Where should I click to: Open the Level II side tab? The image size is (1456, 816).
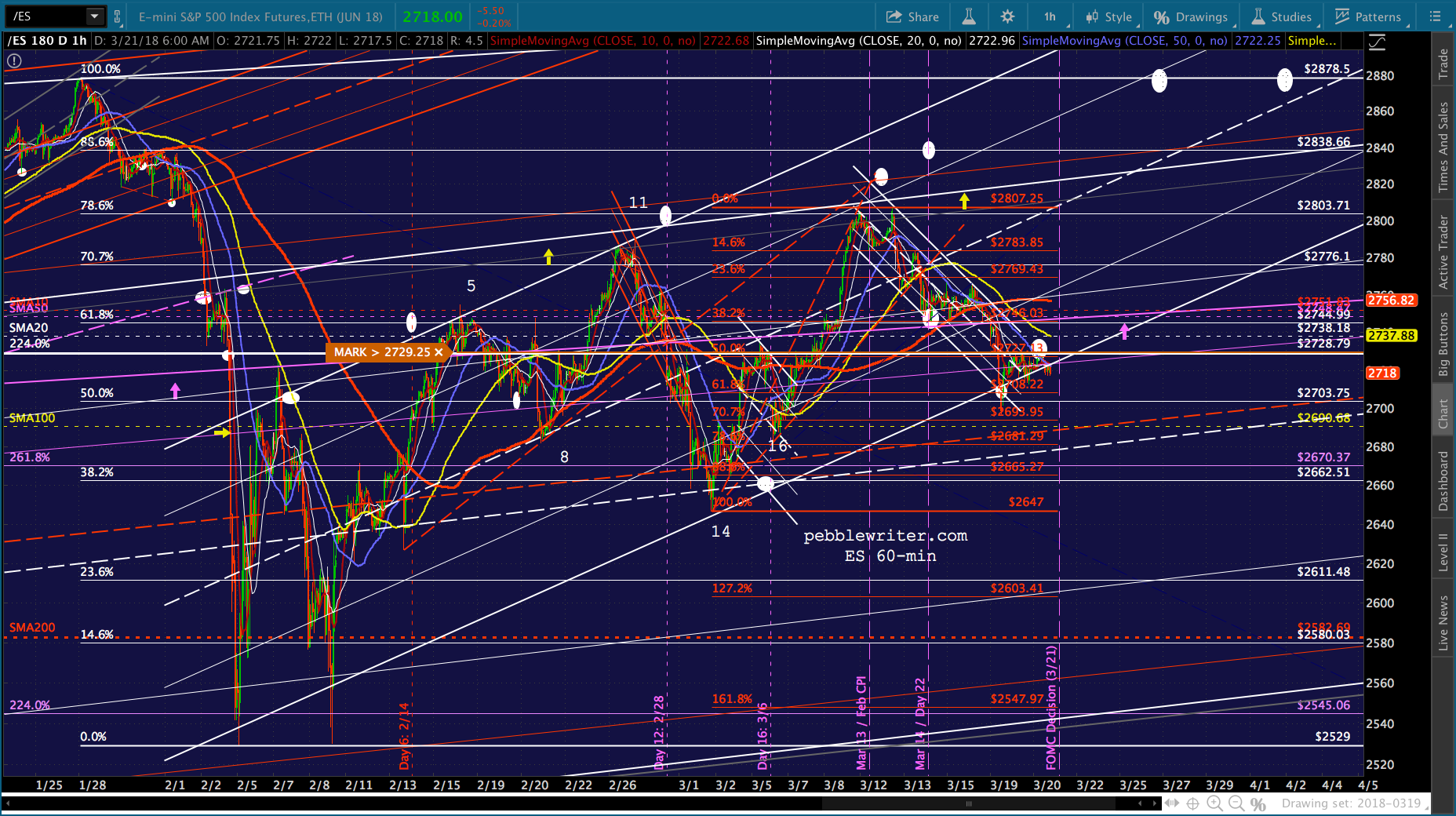pos(1443,552)
